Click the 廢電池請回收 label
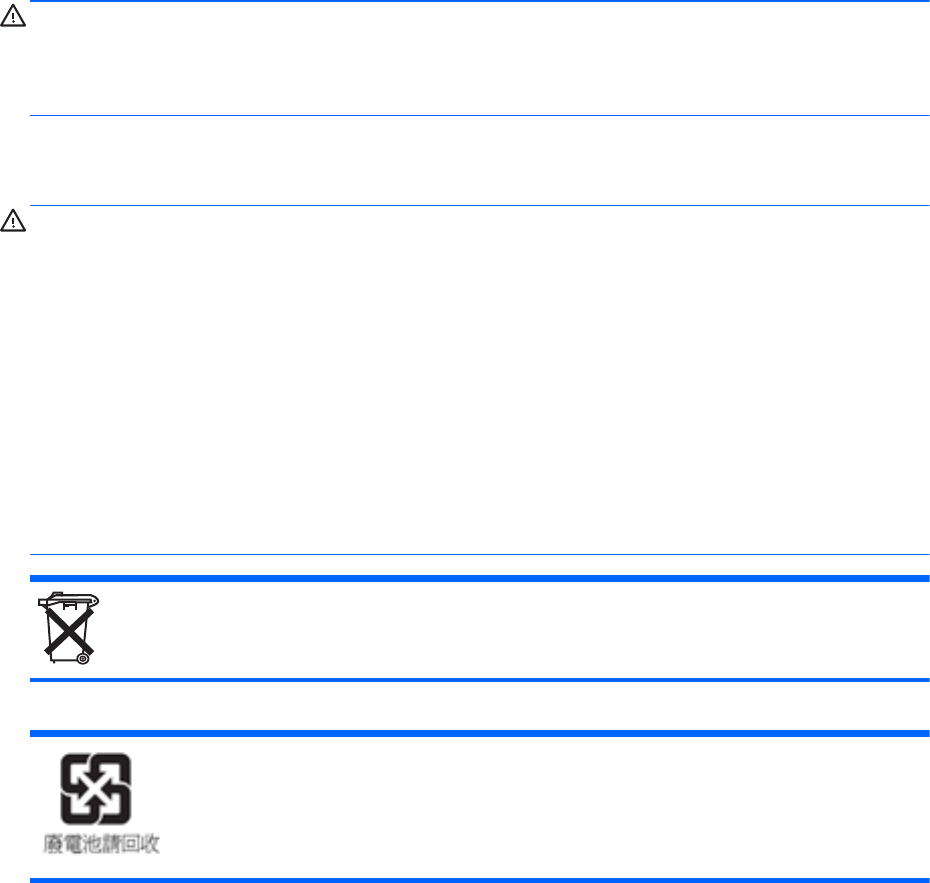Image resolution: width=930 pixels, height=883 pixels. point(101,843)
